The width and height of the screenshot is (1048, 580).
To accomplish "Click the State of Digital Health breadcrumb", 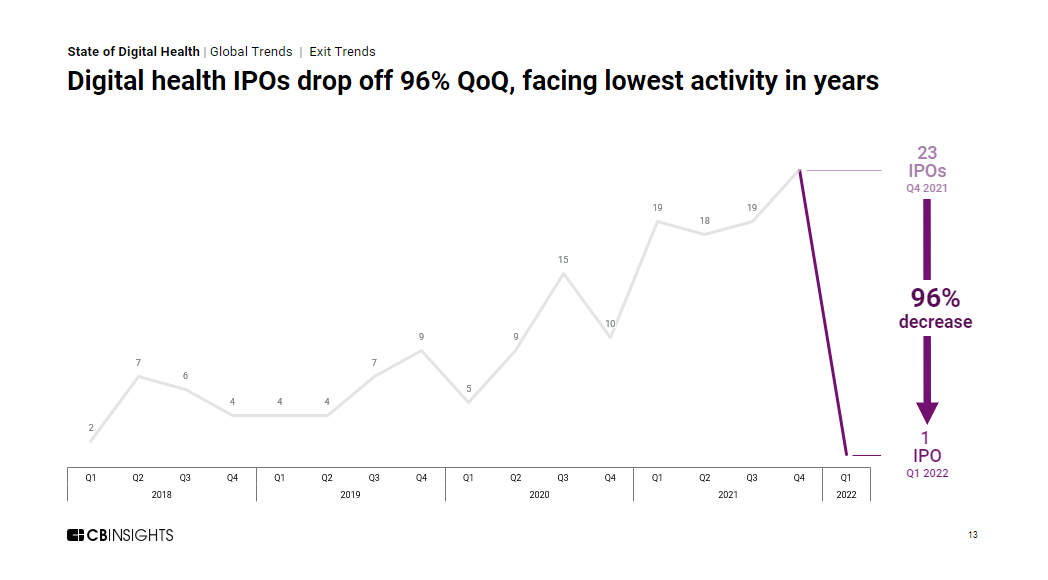I will [x=133, y=52].
